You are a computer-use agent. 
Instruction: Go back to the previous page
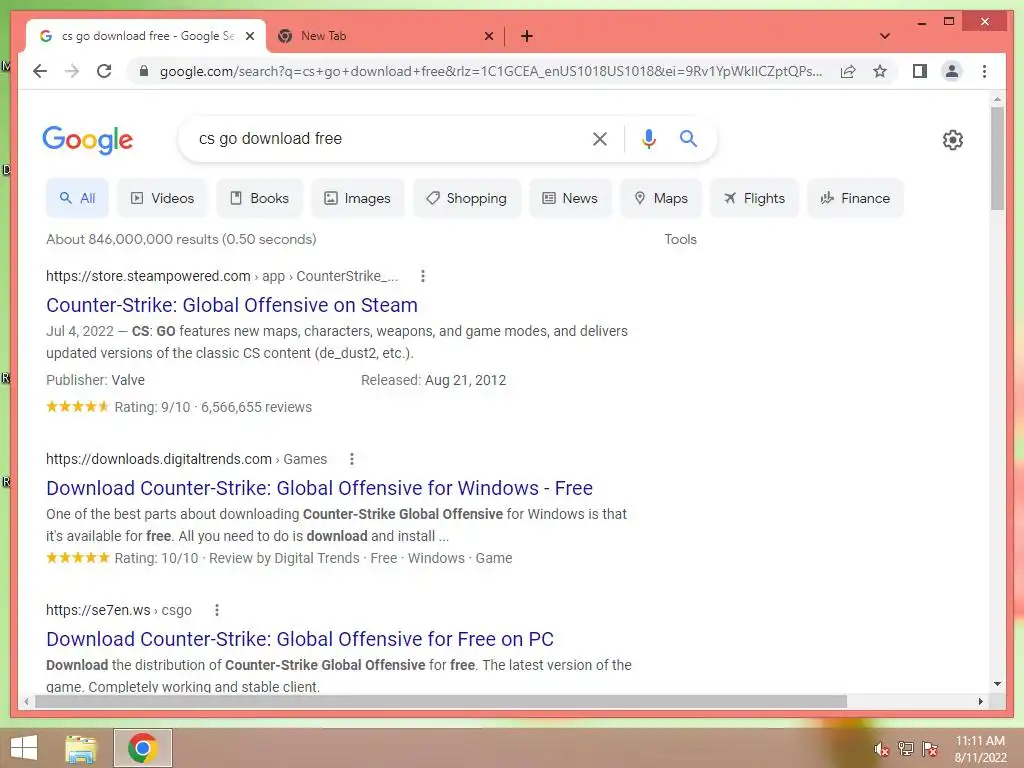40,71
